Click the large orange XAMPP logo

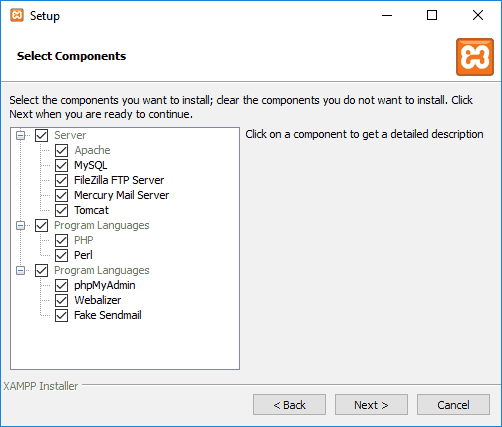click(475, 57)
